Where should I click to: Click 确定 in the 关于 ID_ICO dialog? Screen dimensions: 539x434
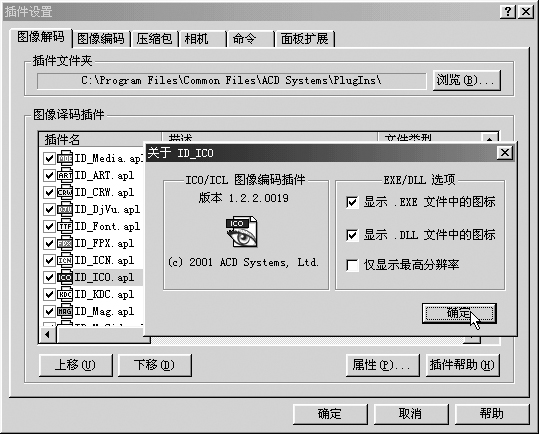[x=459, y=313]
